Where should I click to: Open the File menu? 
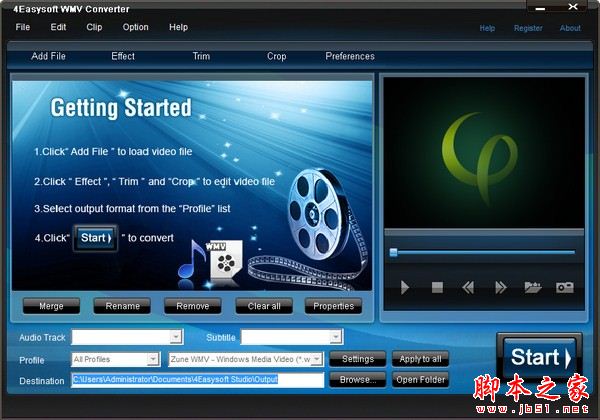[x=23, y=27]
